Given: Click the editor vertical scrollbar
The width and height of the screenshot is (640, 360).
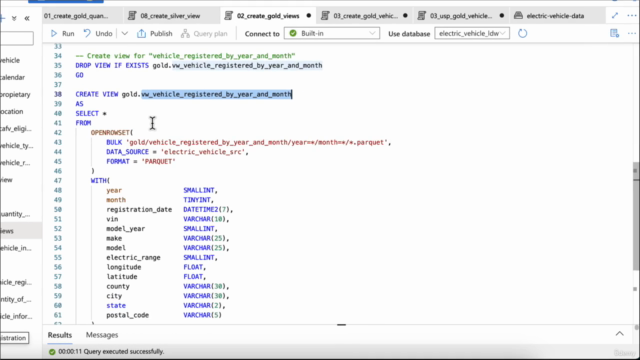Looking at the screenshot, I should pyautogui.click(x=636, y=216).
